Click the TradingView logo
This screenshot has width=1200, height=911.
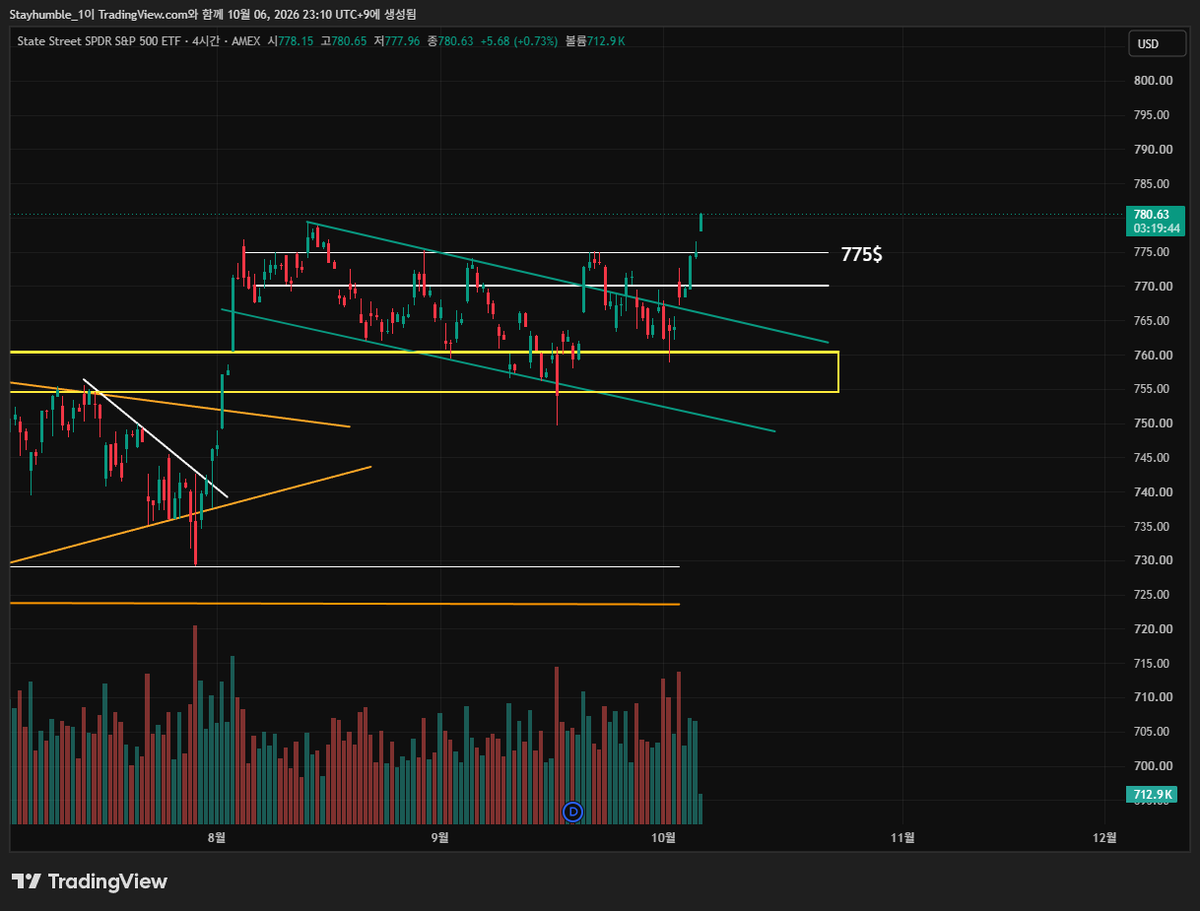[x=89, y=881]
